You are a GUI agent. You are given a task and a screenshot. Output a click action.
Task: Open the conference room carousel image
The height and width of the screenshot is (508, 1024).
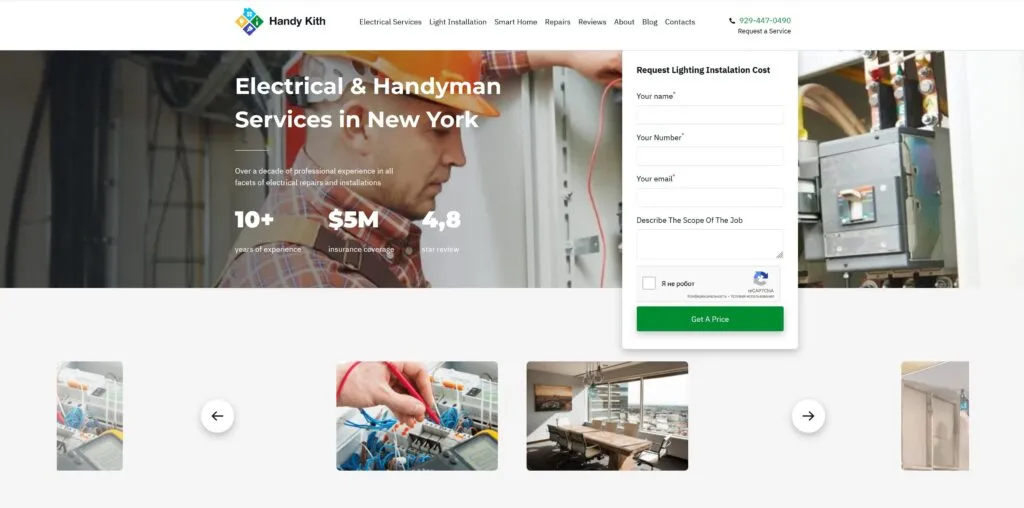click(607, 416)
